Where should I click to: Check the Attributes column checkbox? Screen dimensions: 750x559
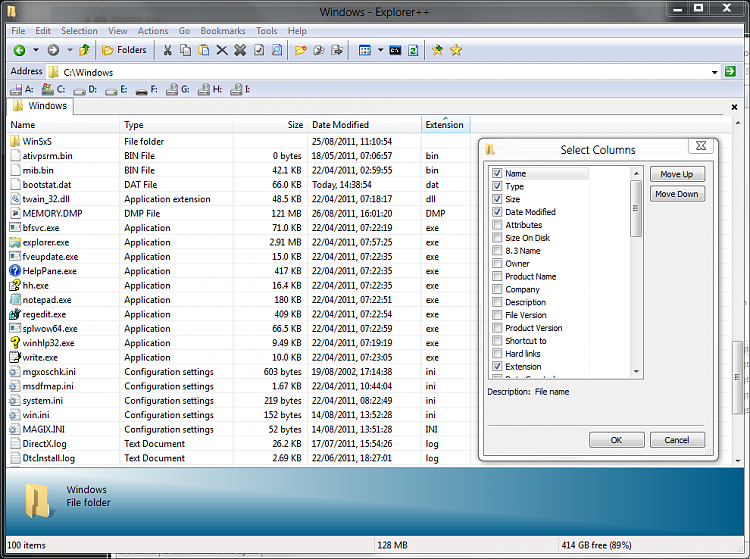[x=497, y=225]
